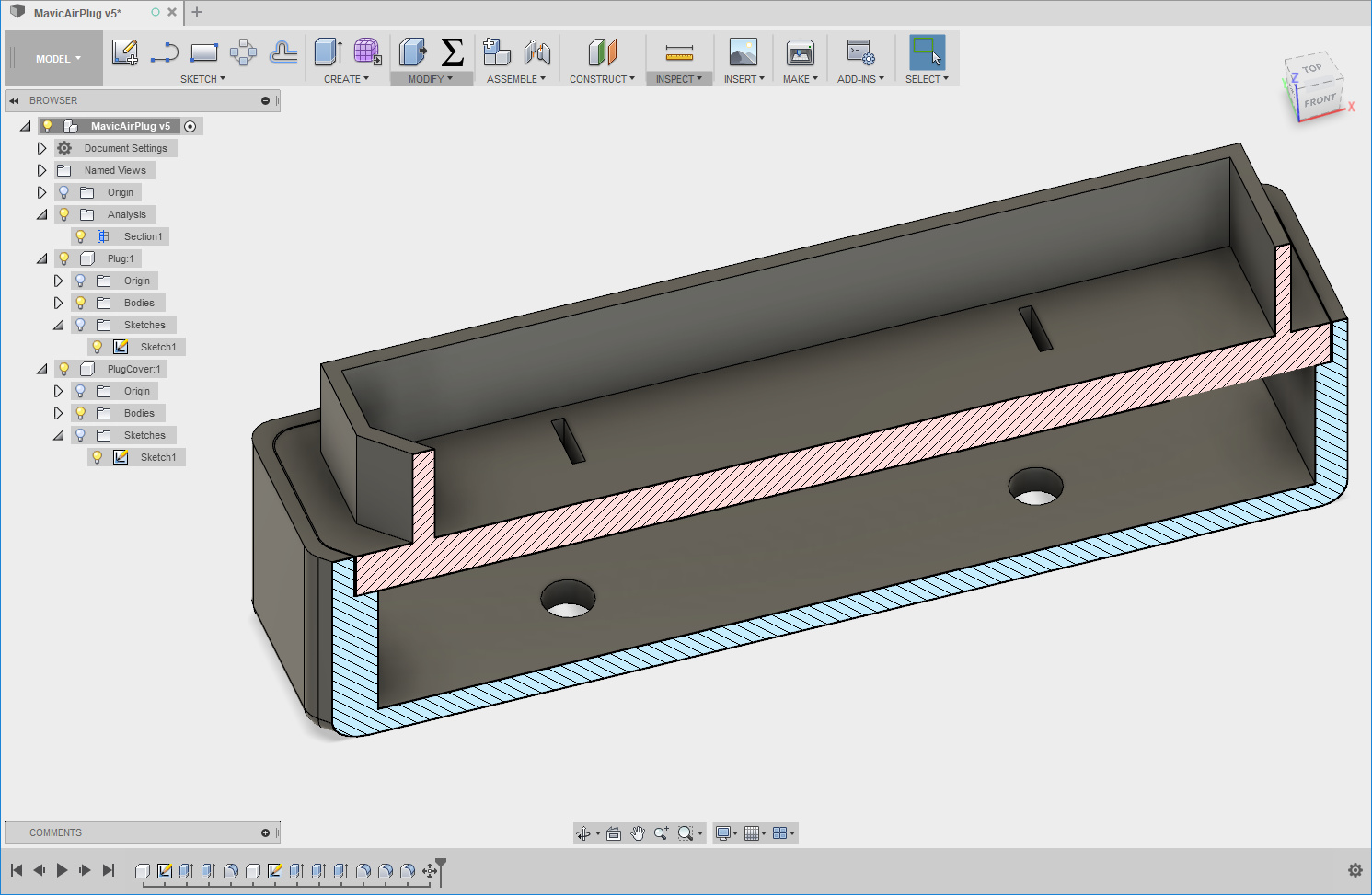Hide the Plug:1 component via lightbulb
This screenshot has width=1372, height=895.
coord(64,258)
